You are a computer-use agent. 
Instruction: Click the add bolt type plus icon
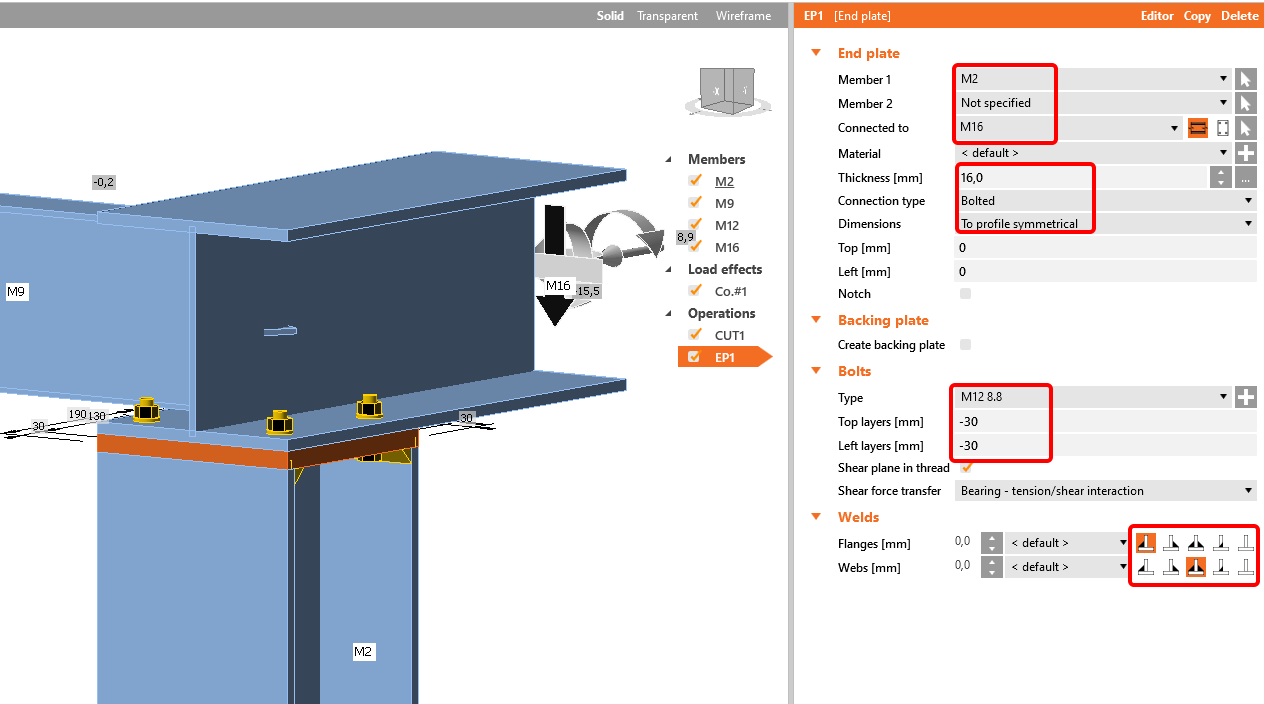pyautogui.click(x=1245, y=397)
